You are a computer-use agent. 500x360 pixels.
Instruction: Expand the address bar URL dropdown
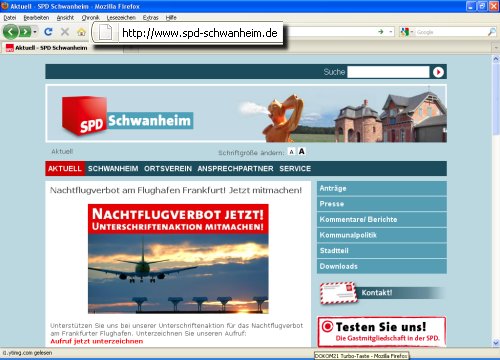click(391, 32)
